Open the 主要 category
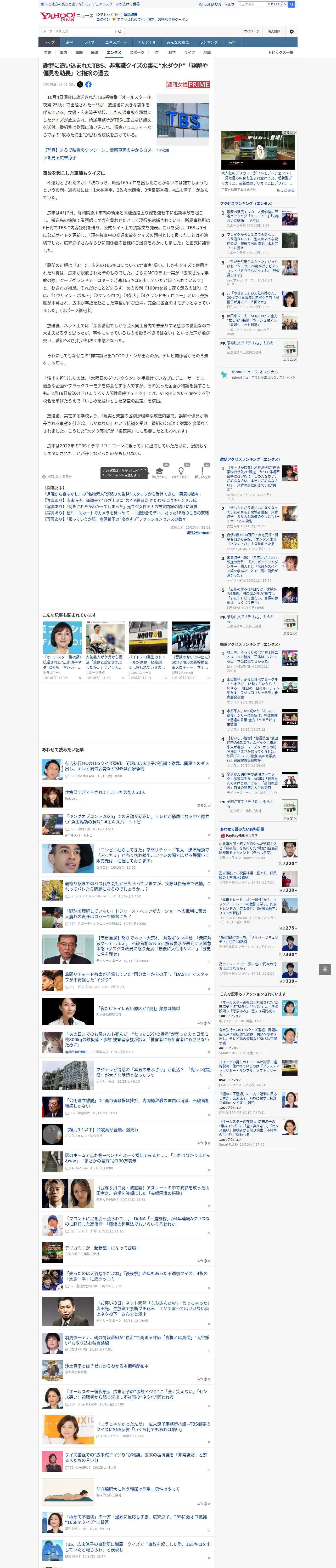The image size is (336, 1568). 48,52
